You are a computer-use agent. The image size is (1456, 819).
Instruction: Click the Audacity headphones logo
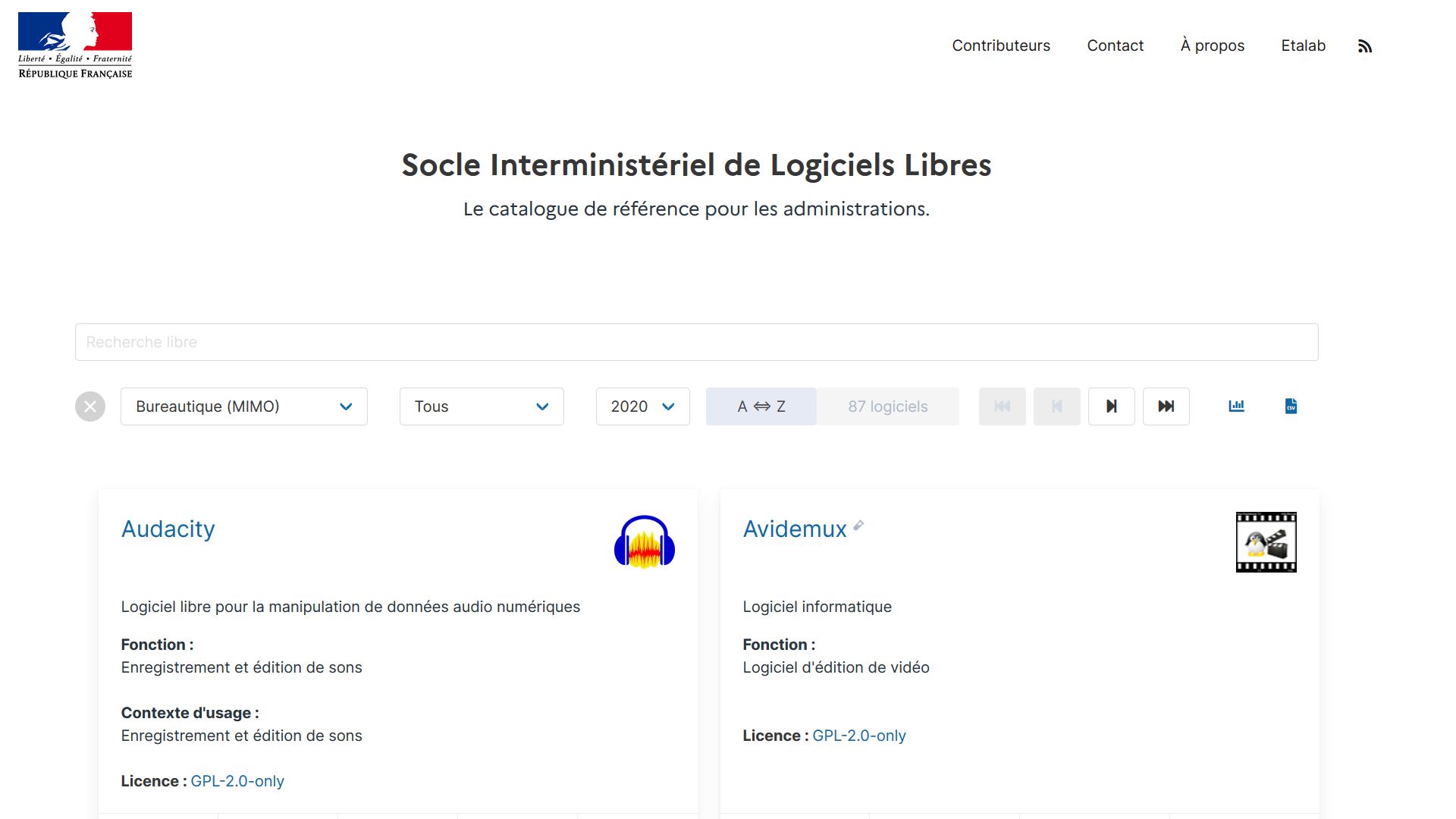(645, 542)
